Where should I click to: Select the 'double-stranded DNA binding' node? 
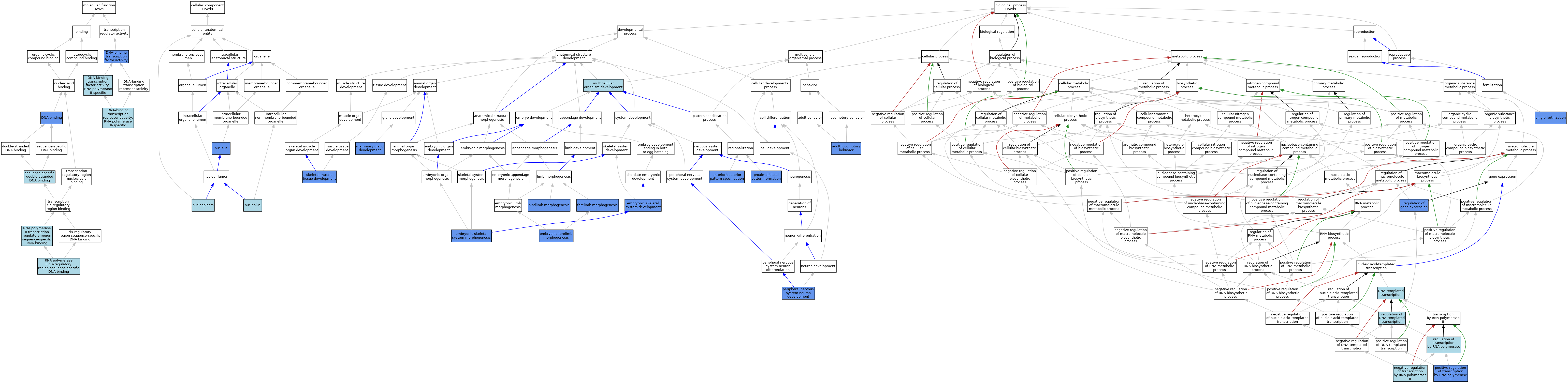pos(16,148)
